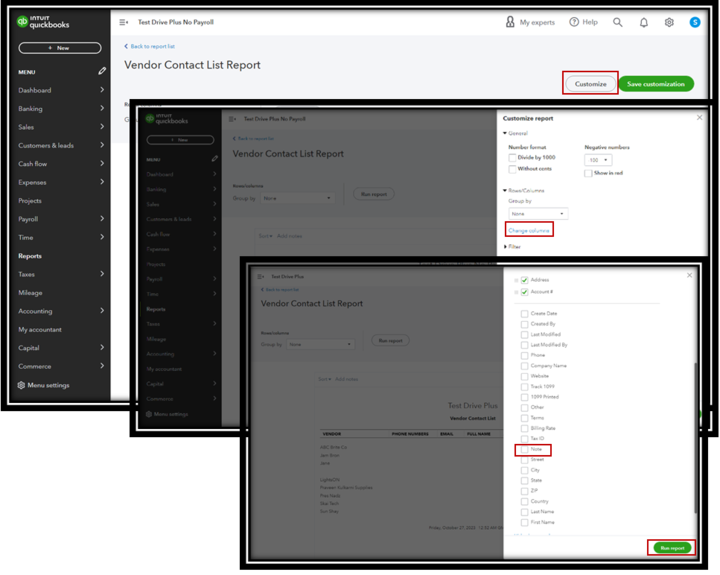
Task: Click hamburger icon in middle dimmed screenshot header
Action: tap(232, 119)
